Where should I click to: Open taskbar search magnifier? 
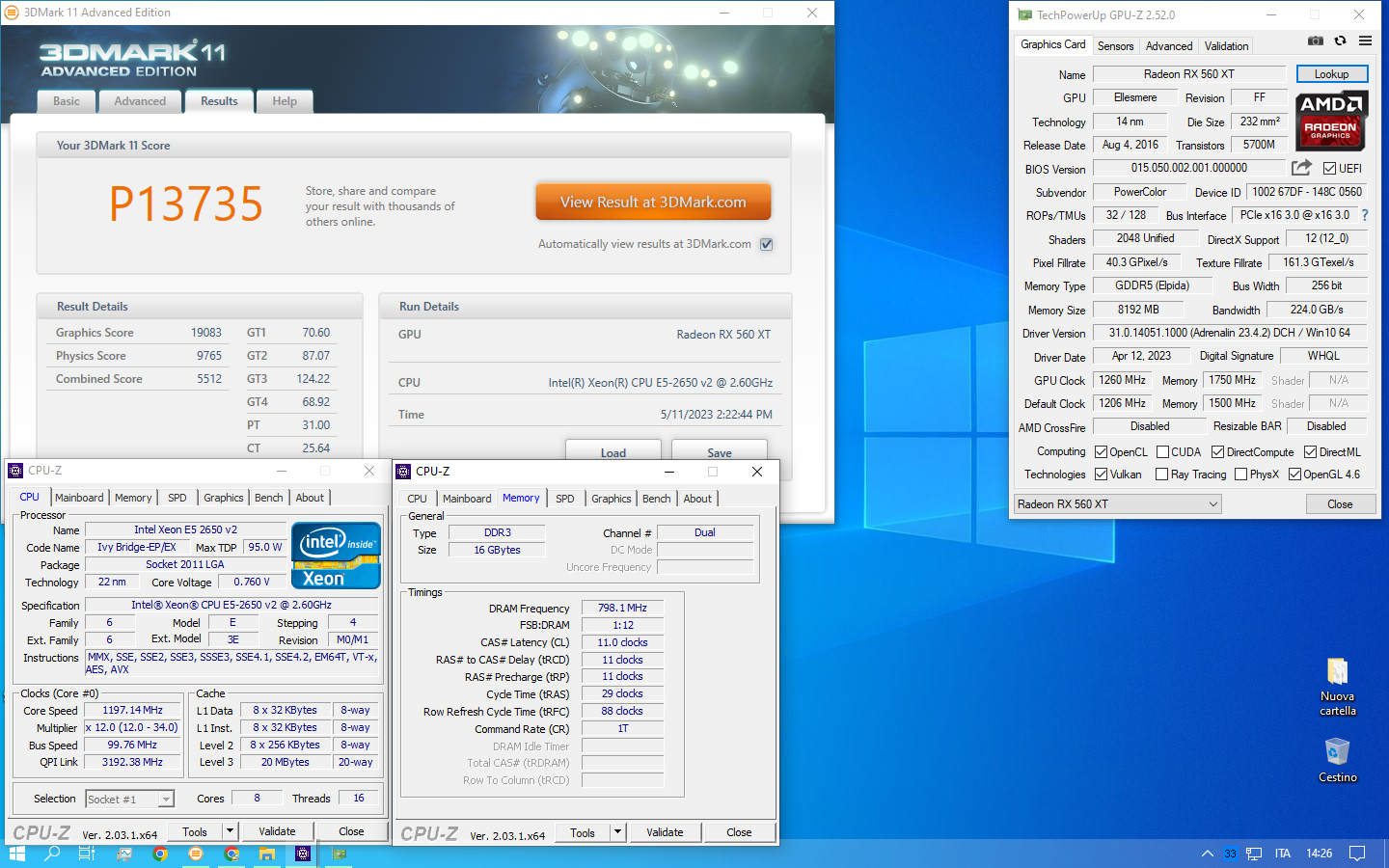[52, 854]
